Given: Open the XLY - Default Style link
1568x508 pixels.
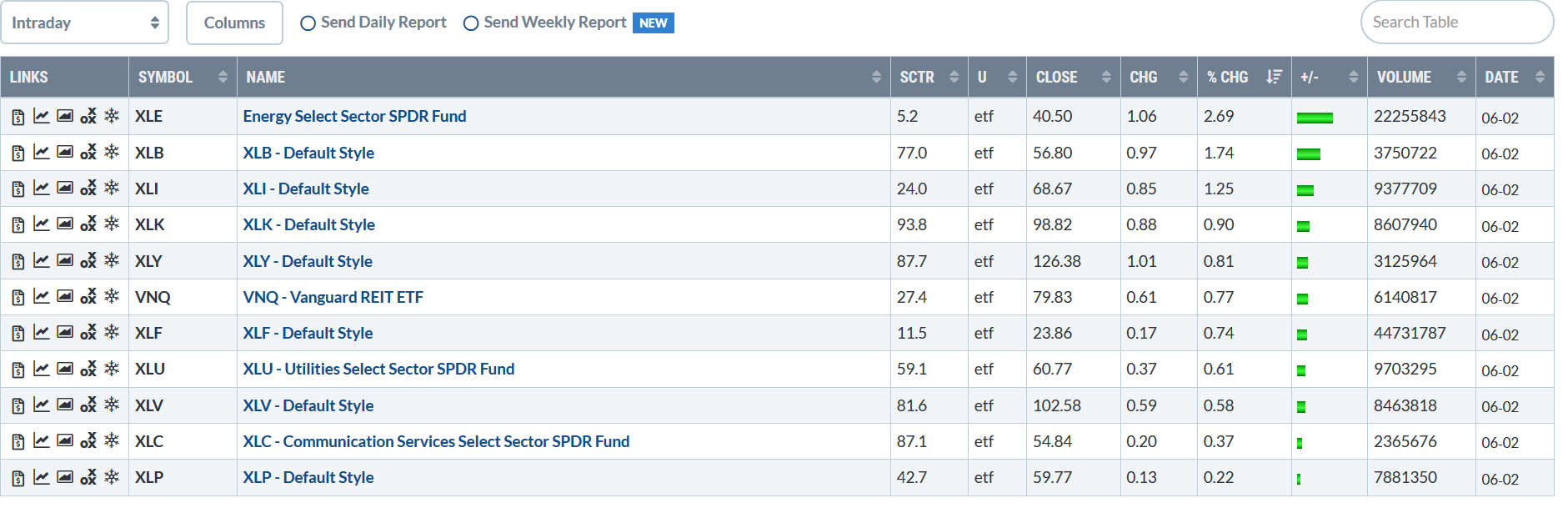Looking at the screenshot, I should (x=308, y=261).
